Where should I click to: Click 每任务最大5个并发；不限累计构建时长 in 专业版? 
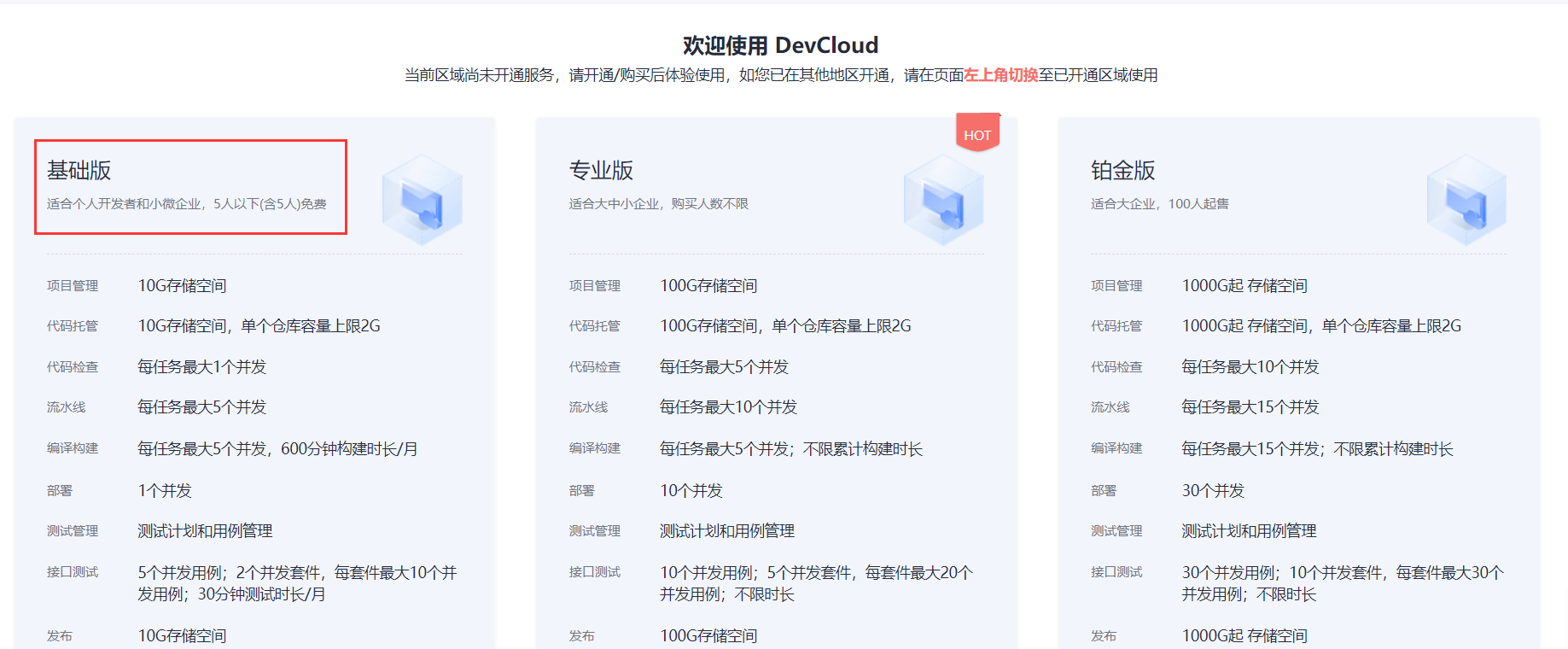(792, 449)
